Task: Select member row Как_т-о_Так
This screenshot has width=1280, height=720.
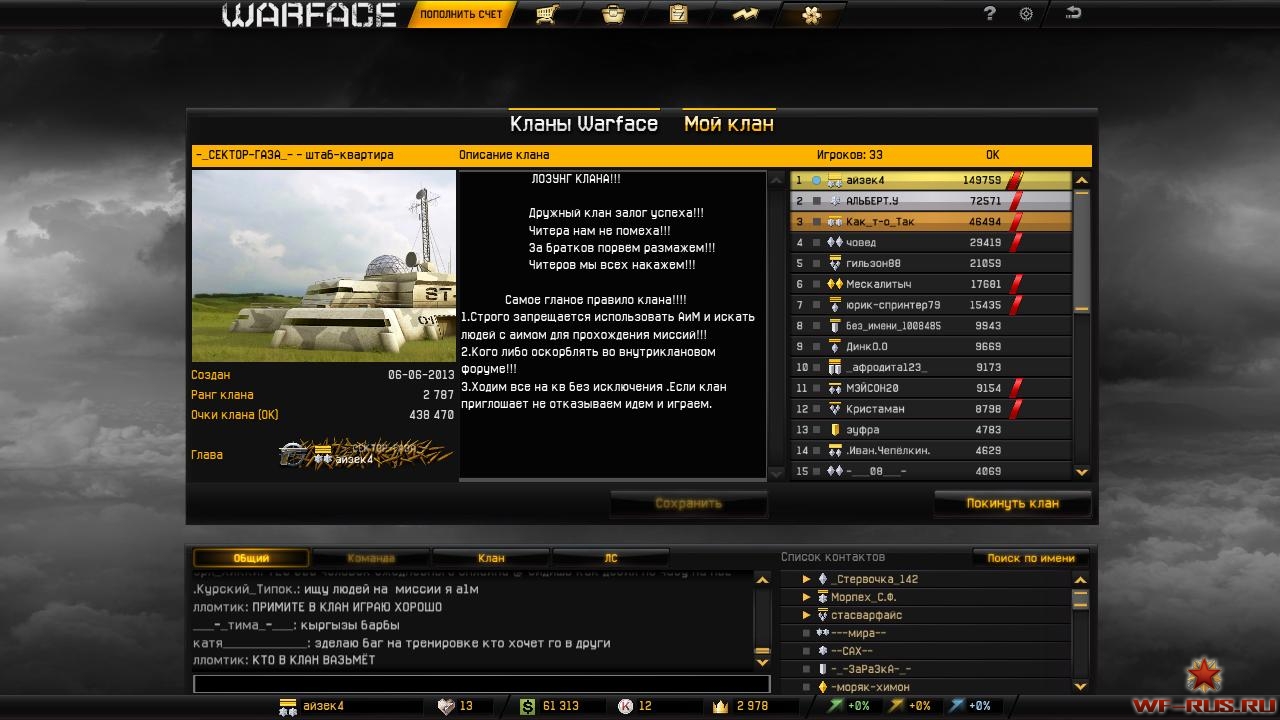Action: tap(931, 222)
